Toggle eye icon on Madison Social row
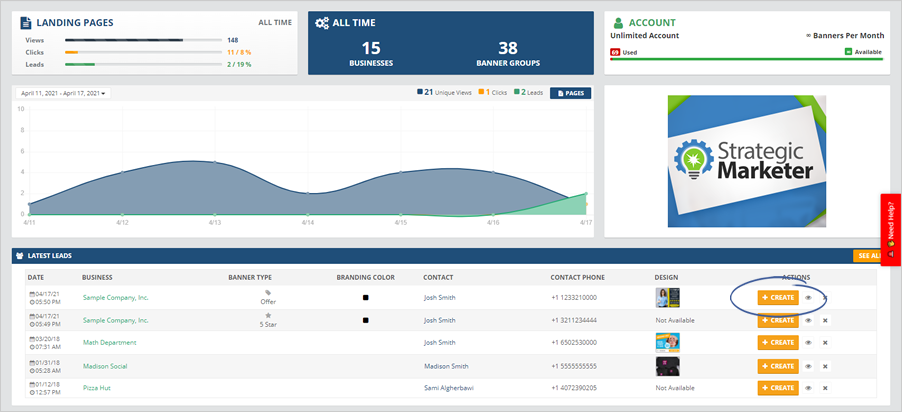The height and width of the screenshot is (412, 902). [x=808, y=366]
